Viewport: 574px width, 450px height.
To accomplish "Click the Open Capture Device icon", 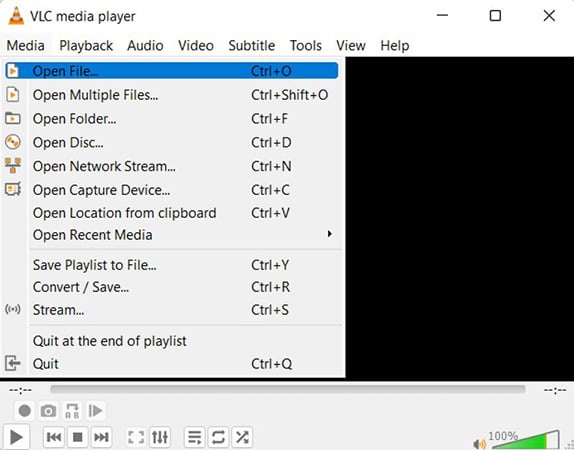I will (13, 189).
